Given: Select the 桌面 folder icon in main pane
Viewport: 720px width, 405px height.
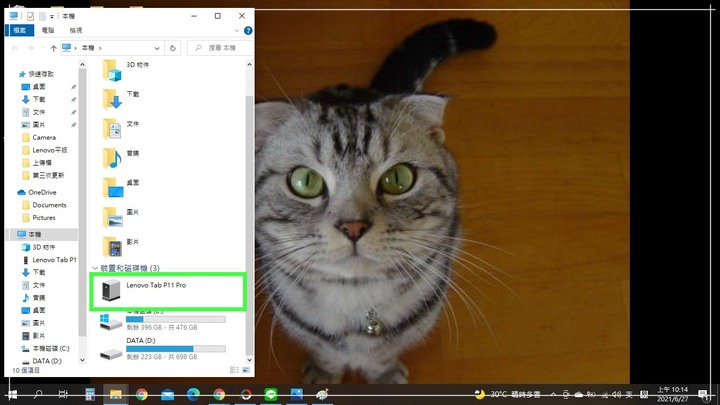Looking at the screenshot, I should [112, 187].
